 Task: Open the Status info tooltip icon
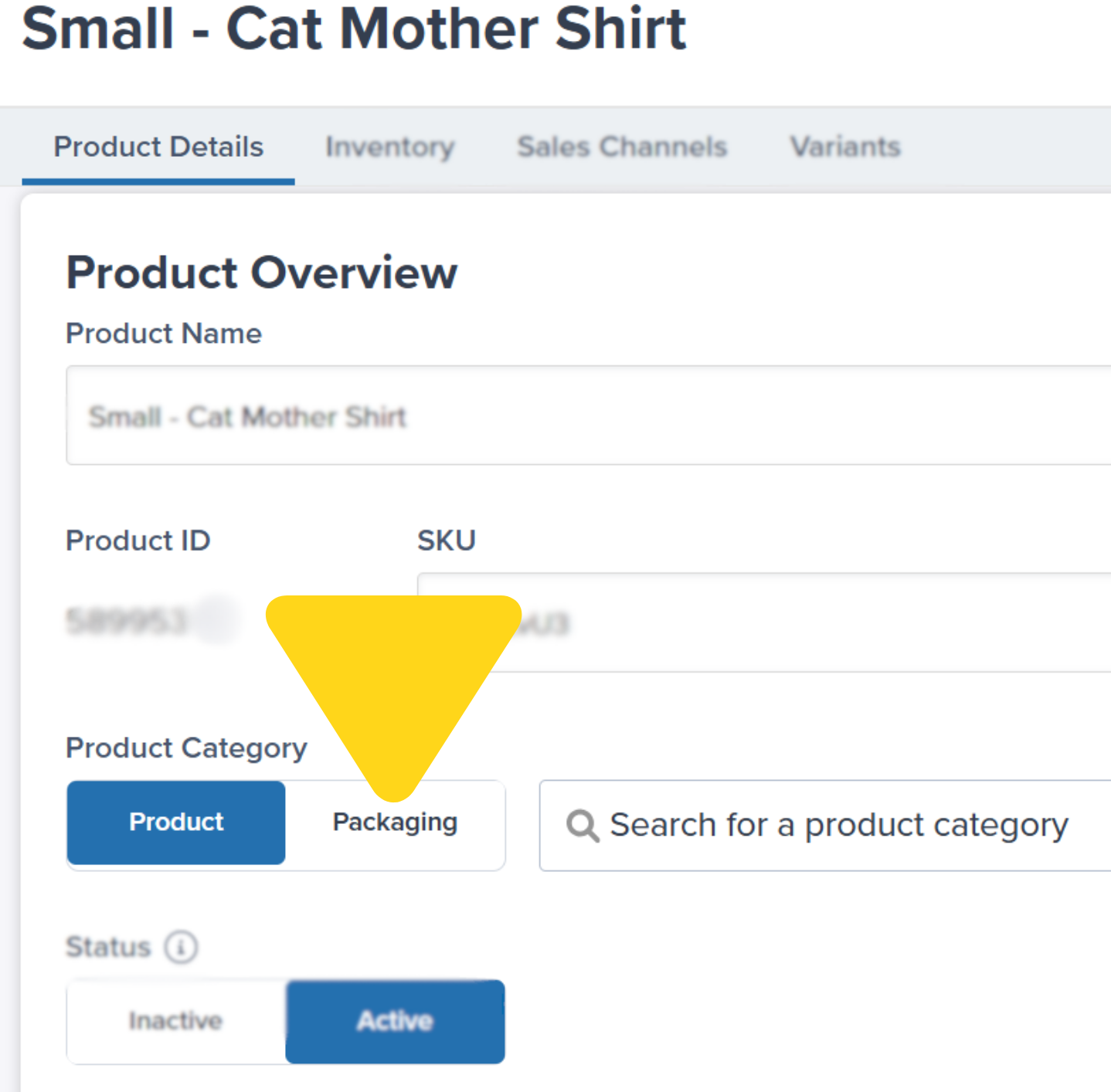pyautogui.click(x=181, y=948)
